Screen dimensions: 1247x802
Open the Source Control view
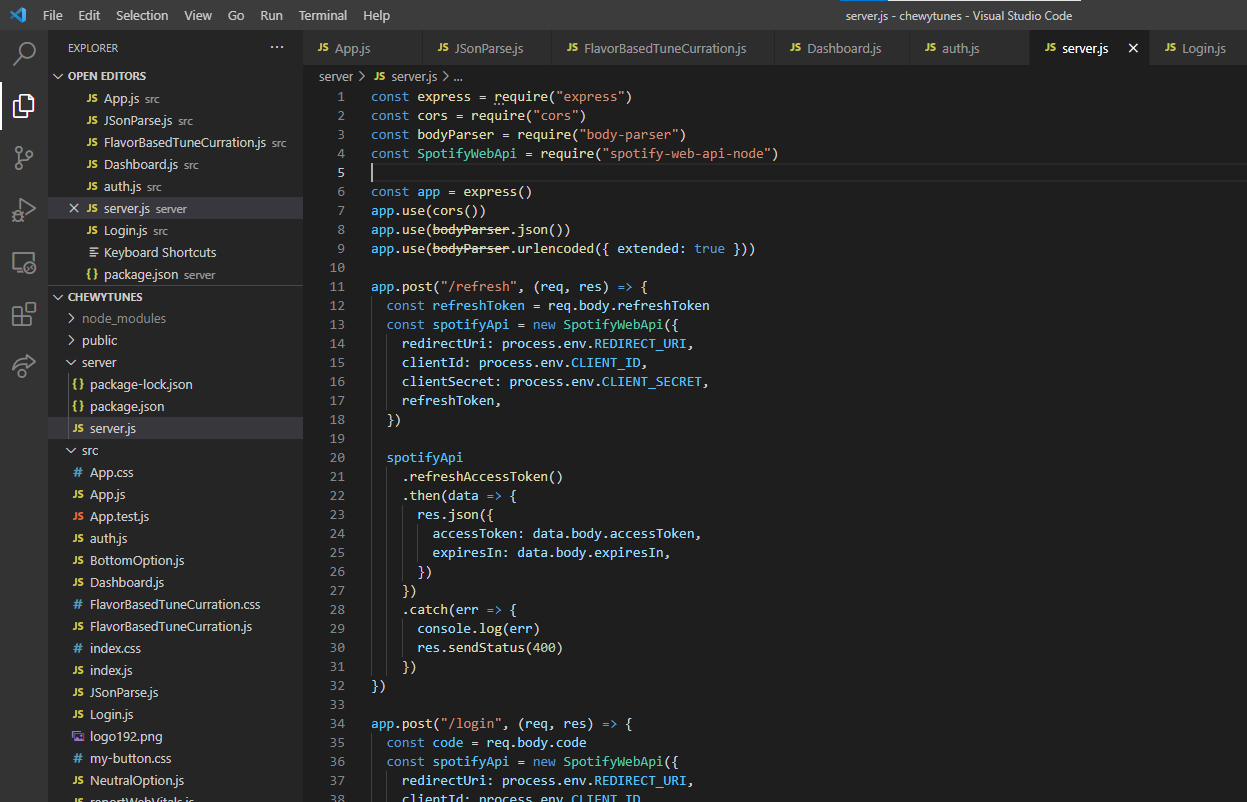click(x=24, y=158)
